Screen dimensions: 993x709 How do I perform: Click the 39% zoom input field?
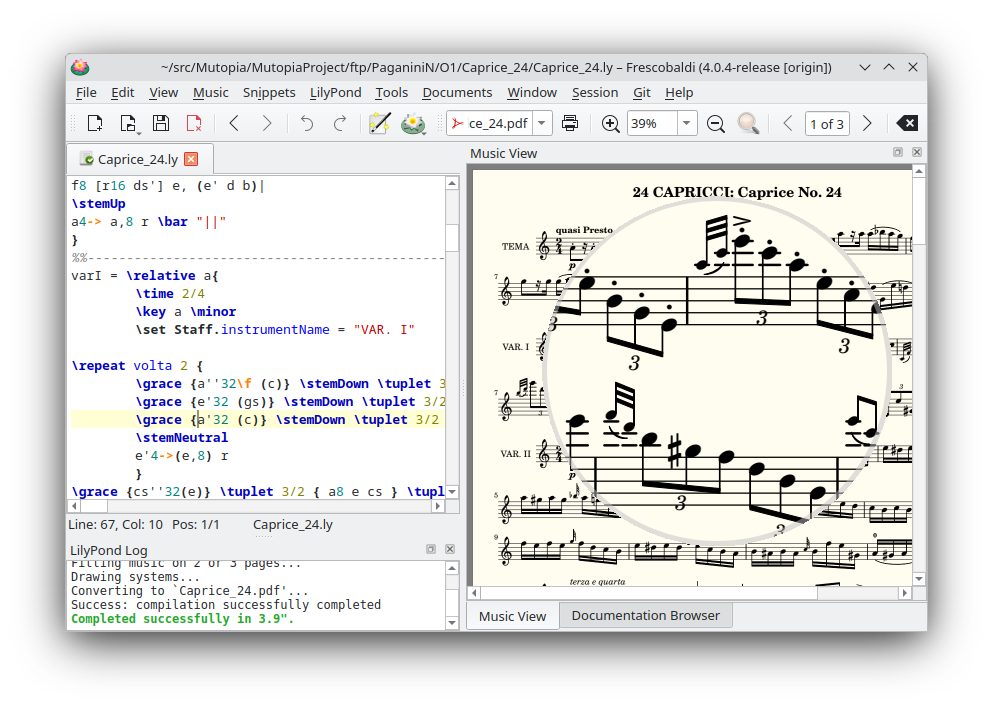[x=652, y=123]
